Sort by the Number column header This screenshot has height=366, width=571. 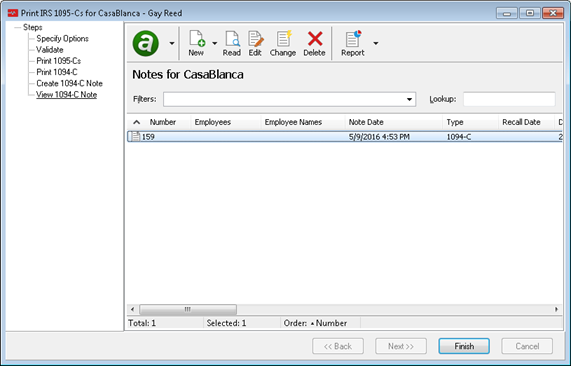point(163,122)
